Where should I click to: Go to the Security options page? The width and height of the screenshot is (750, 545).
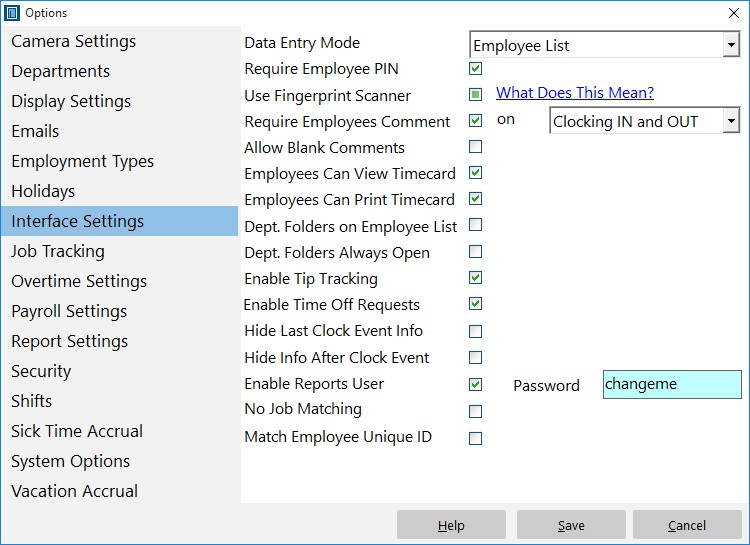point(41,371)
